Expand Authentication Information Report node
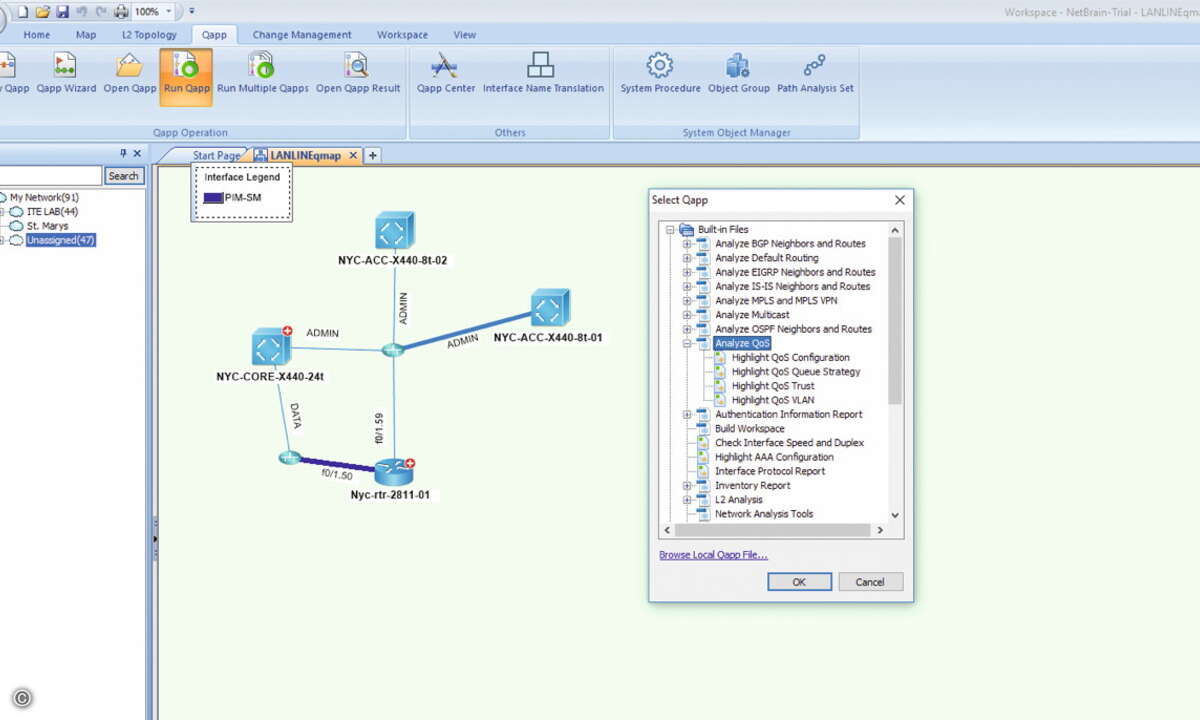 pos(687,414)
